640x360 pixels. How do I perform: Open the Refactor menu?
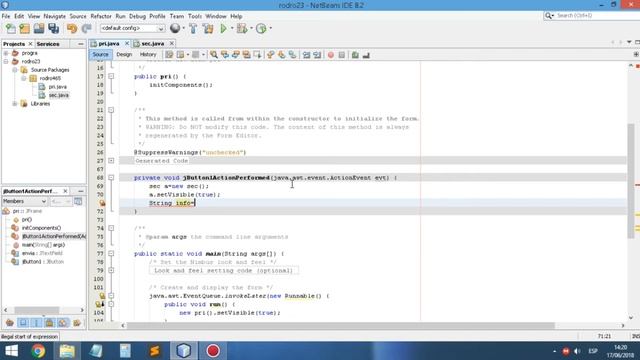(x=101, y=16)
